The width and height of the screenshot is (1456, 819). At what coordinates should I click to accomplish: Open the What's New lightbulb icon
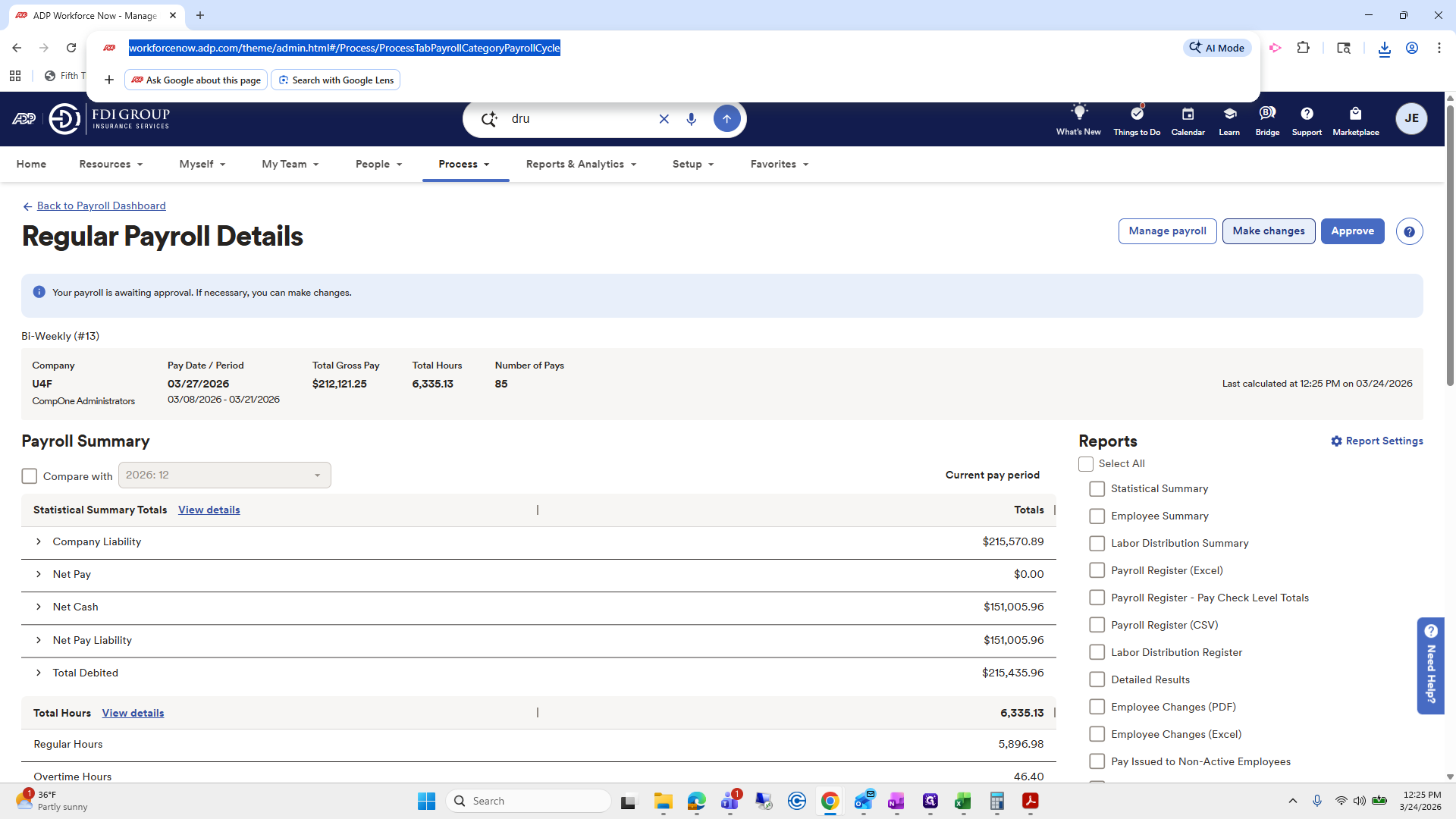coord(1078,113)
